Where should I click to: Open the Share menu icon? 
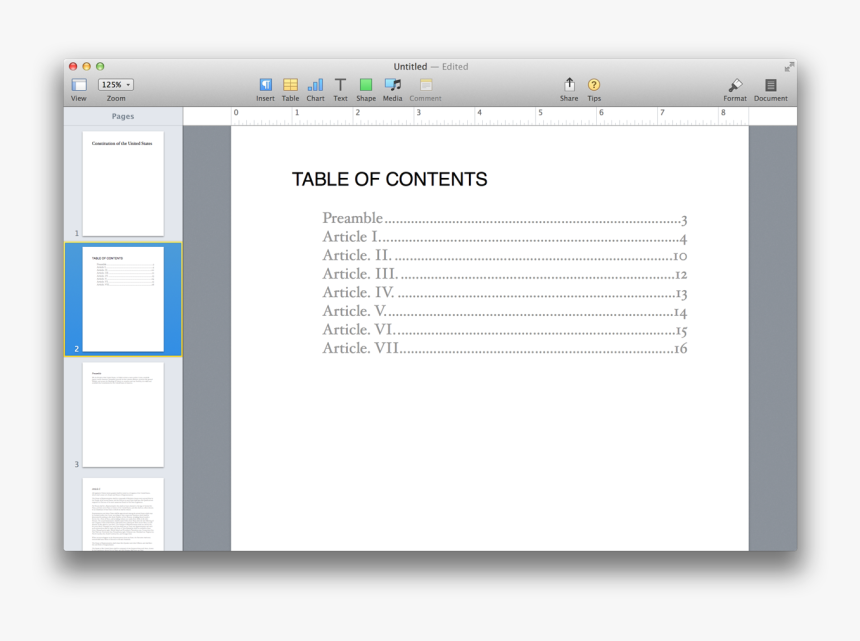click(x=569, y=84)
